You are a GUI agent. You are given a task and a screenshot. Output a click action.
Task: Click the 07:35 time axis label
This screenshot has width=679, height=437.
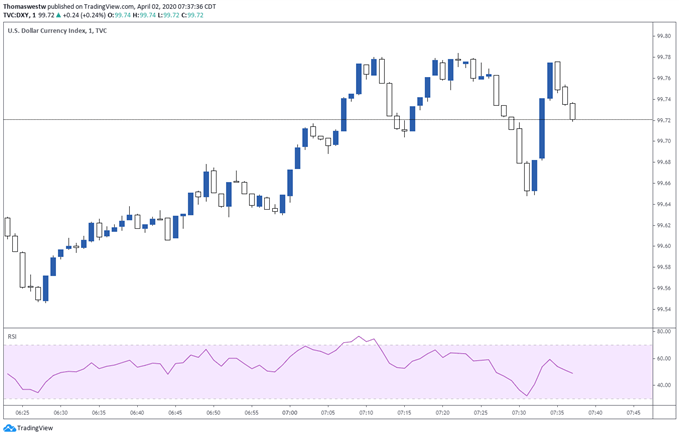coord(557,413)
